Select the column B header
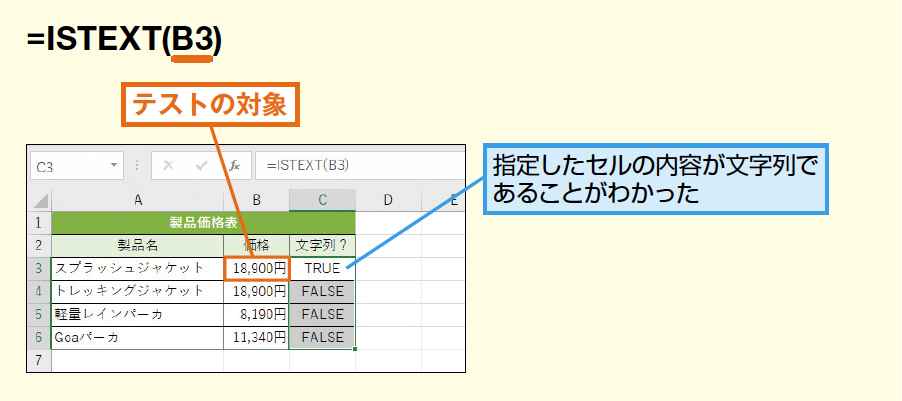Viewport: 902px width, 401px height. pos(256,201)
